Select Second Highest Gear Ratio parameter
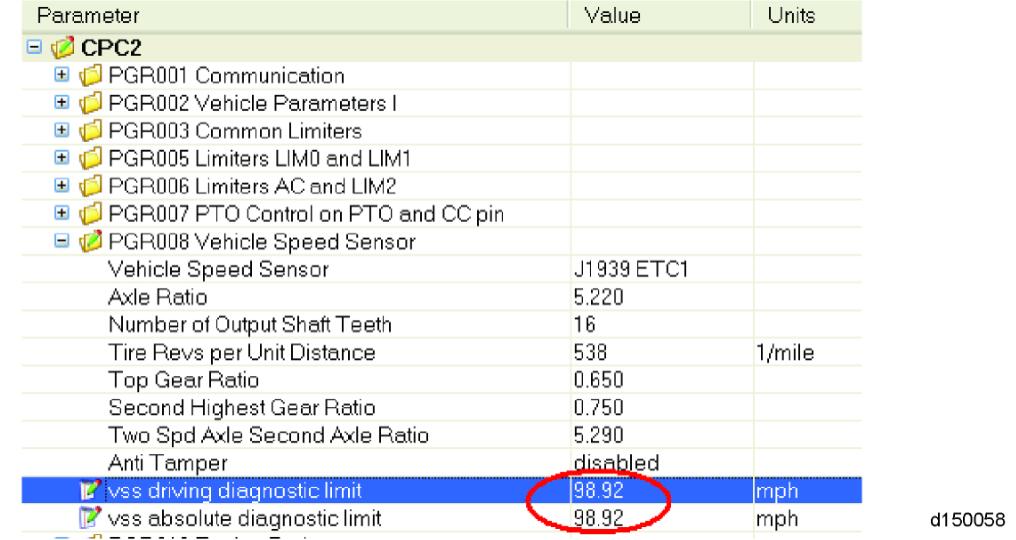This screenshot has height=540, width=1016. point(242,408)
